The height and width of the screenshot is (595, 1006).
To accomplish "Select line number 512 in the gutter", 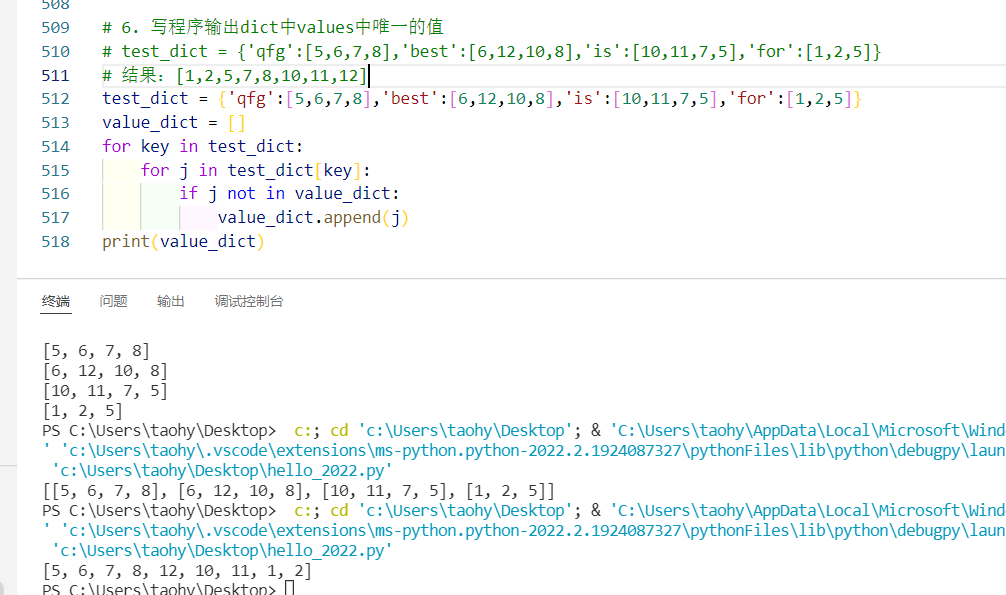I will pyautogui.click(x=56, y=98).
